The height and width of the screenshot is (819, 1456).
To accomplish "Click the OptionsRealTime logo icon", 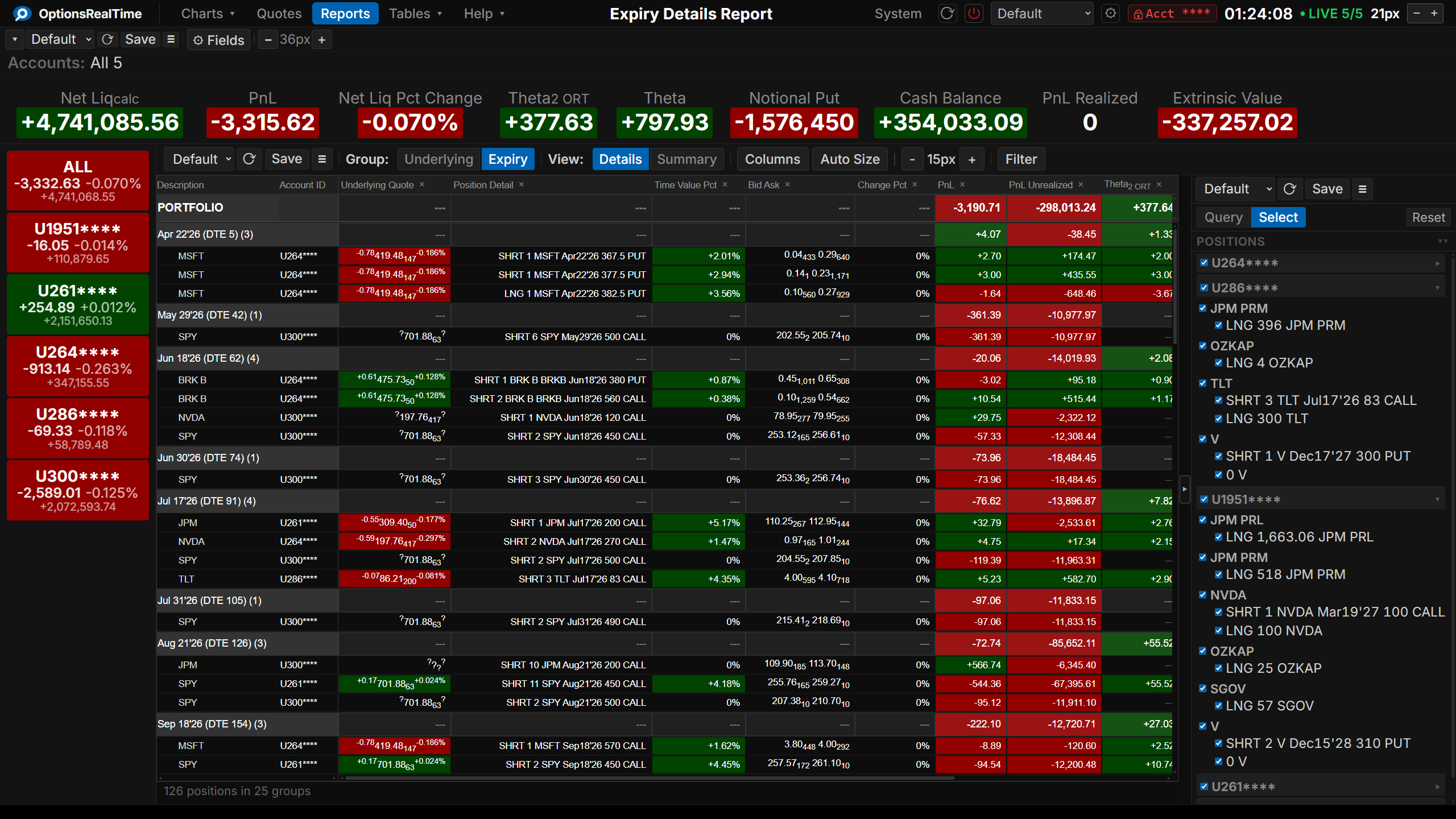I will click(x=22, y=14).
